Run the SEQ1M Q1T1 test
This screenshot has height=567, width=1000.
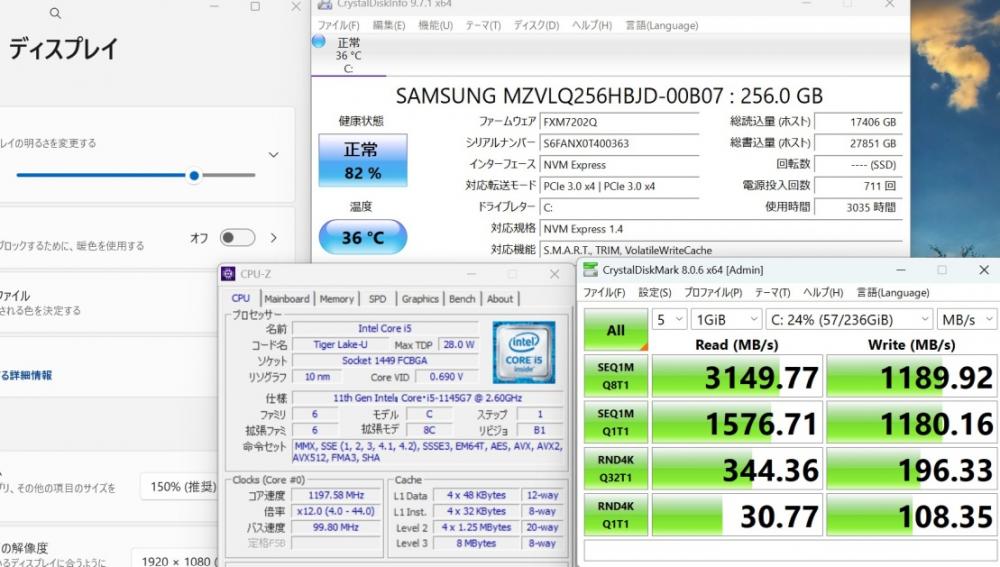(616, 422)
